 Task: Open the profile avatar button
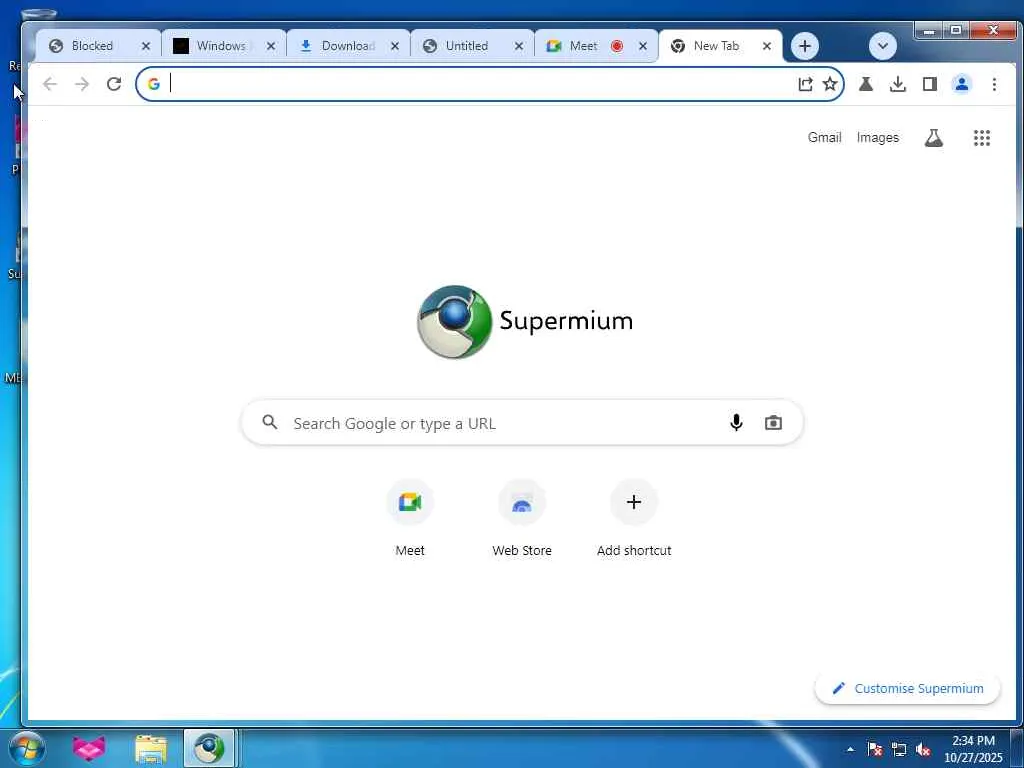pos(962,84)
